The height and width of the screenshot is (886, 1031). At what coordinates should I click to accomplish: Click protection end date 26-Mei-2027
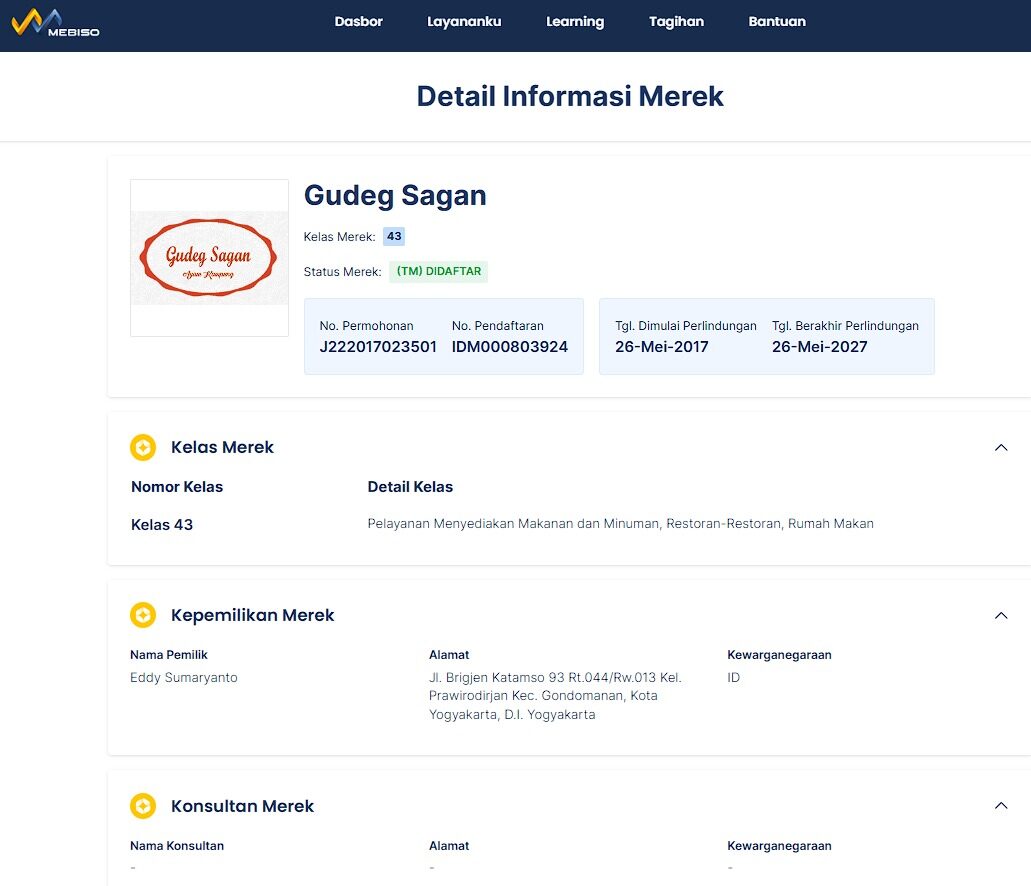(x=819, y=347)
